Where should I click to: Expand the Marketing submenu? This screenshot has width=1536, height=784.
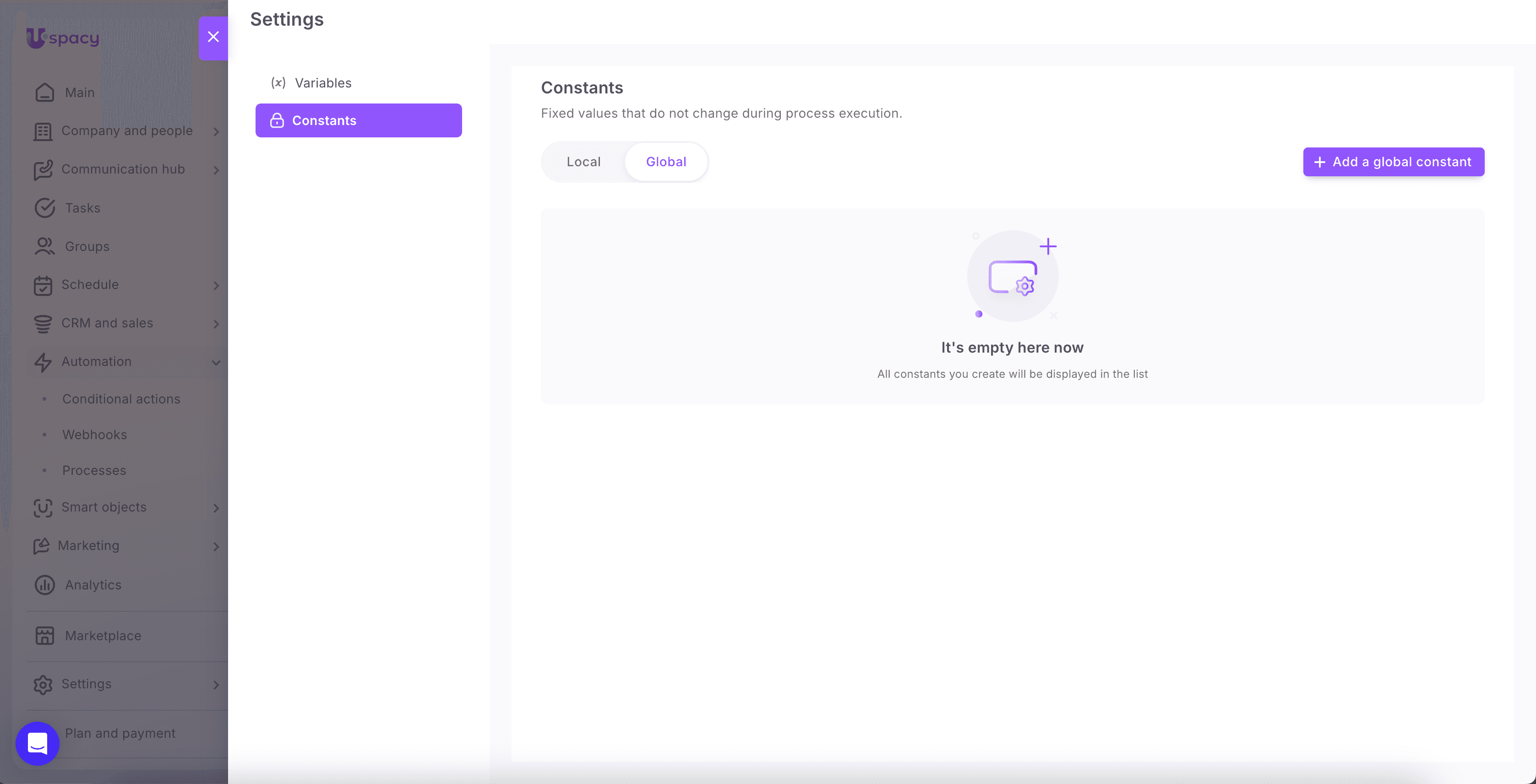click(217, 547)
